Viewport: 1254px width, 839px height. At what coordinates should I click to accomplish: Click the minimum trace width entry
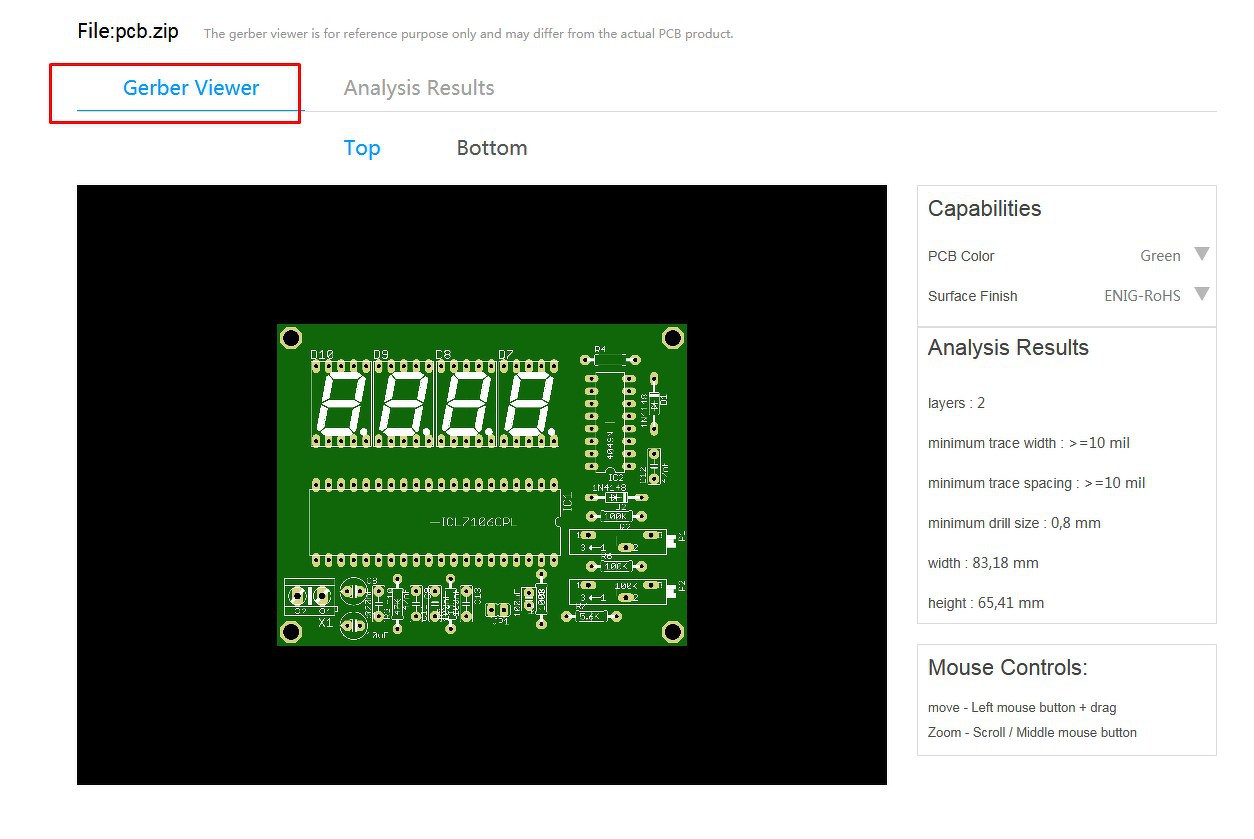(1029, 443)
